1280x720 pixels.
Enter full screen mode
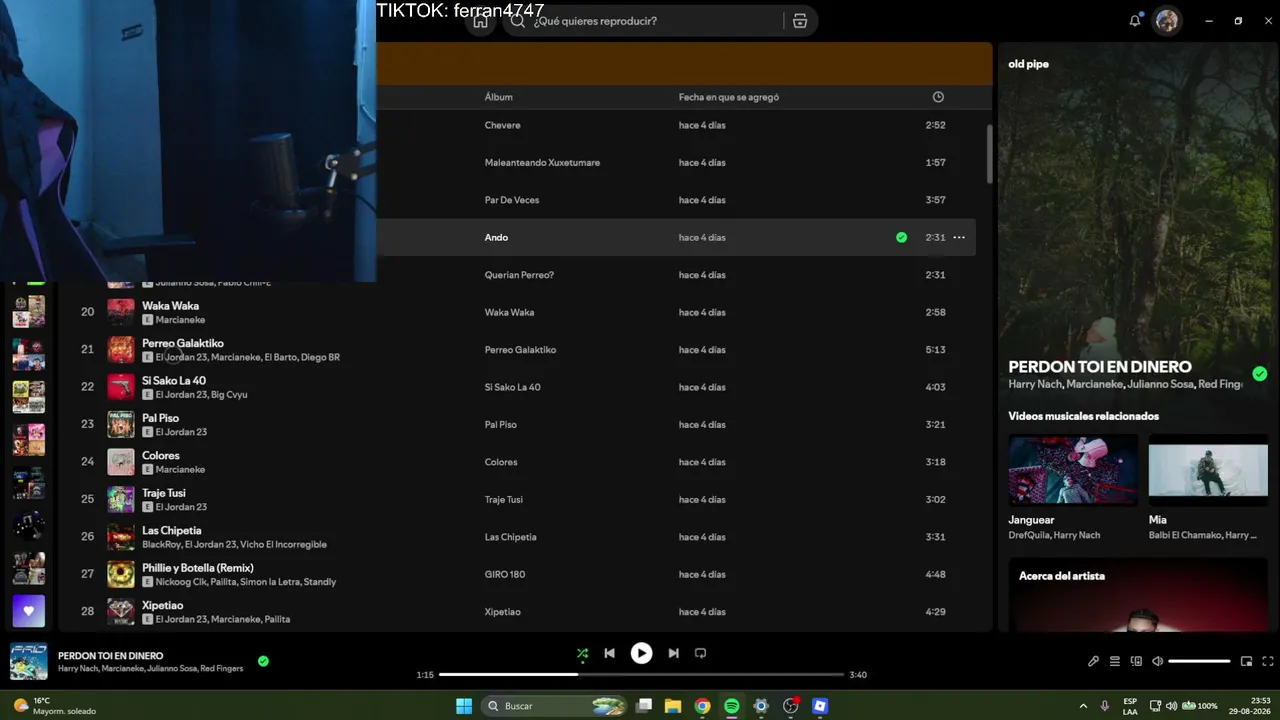pyautogui.click(x=1268, y=661)
